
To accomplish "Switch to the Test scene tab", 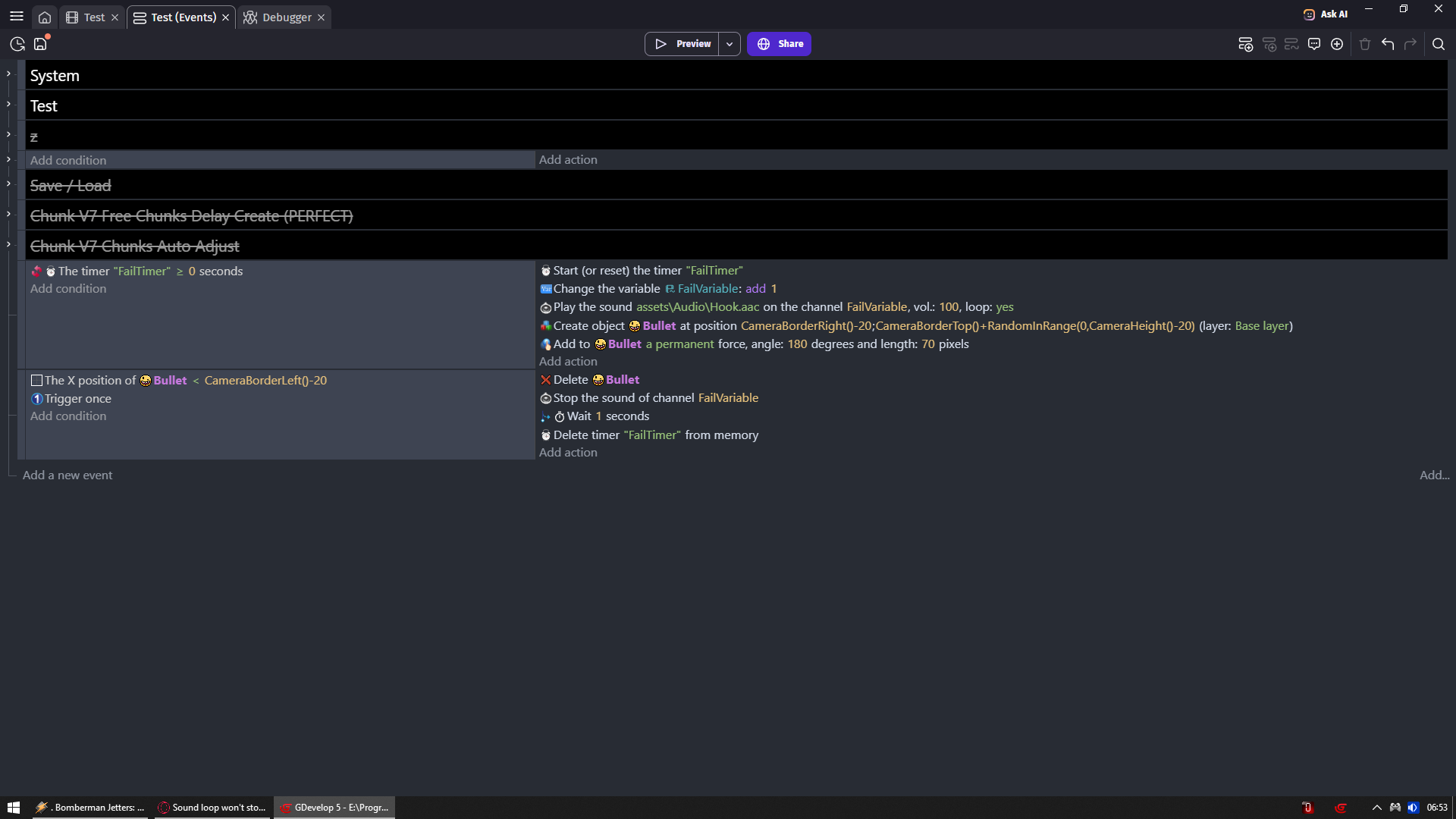I will 93,17.
